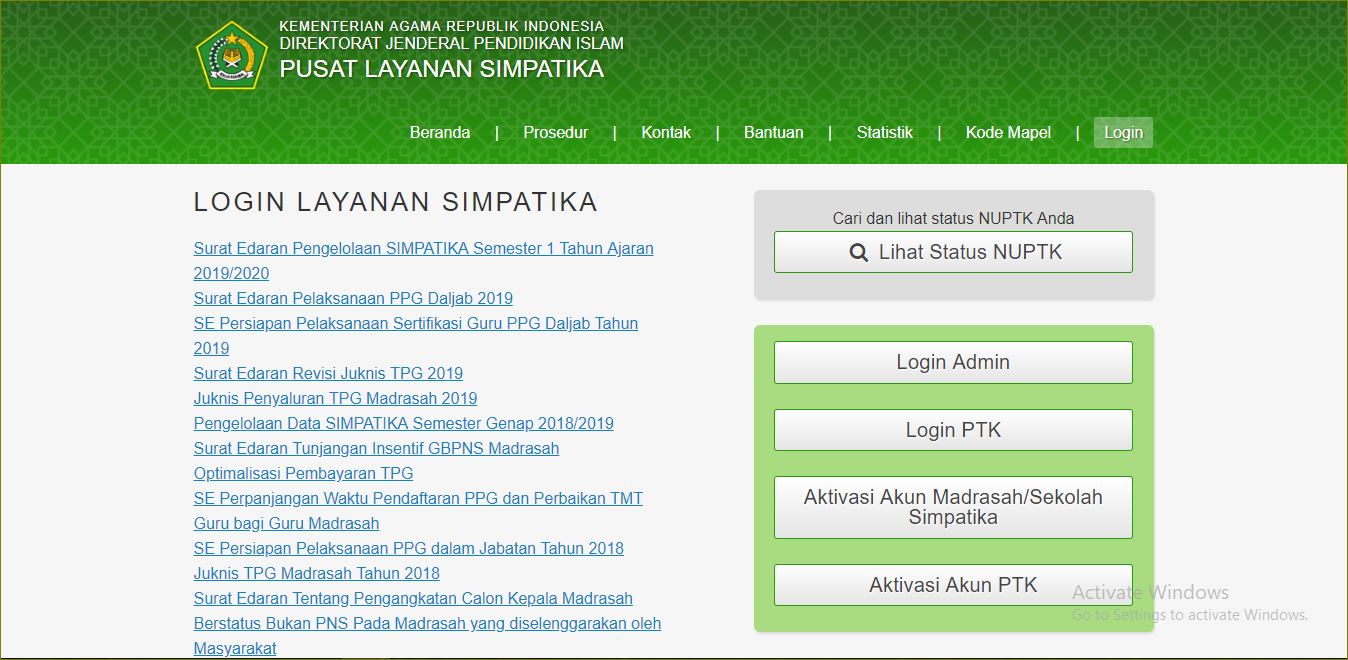Image resolution: width=1348 pixels, height=660 pixels.
Task: Click the PUSAT LAYANAN SIMPATIKA header title
Action: (x=442, y=69)
